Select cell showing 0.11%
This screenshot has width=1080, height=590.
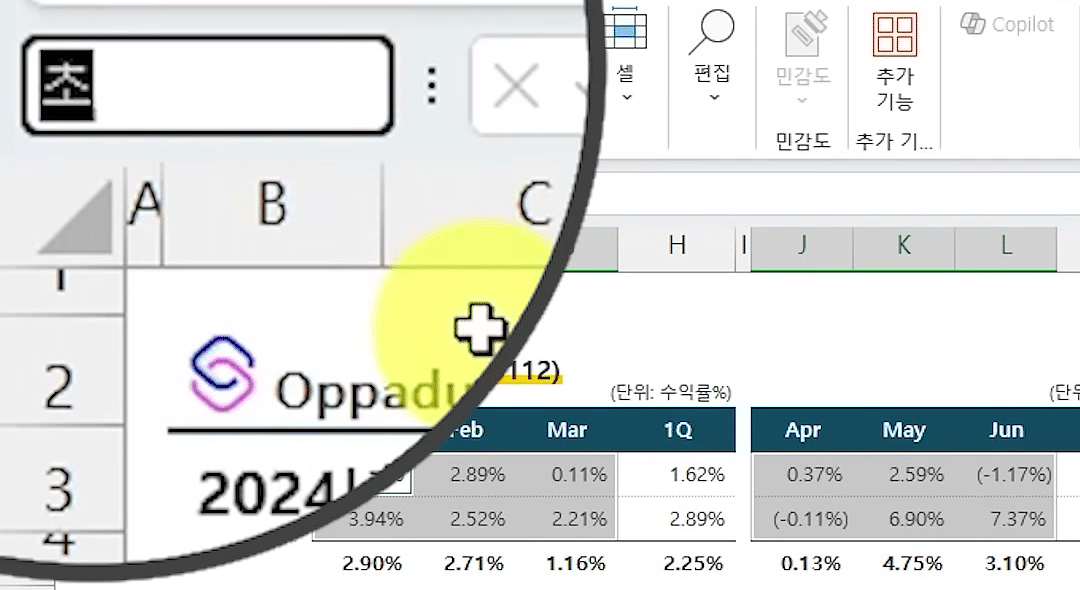tap(567, 474)
